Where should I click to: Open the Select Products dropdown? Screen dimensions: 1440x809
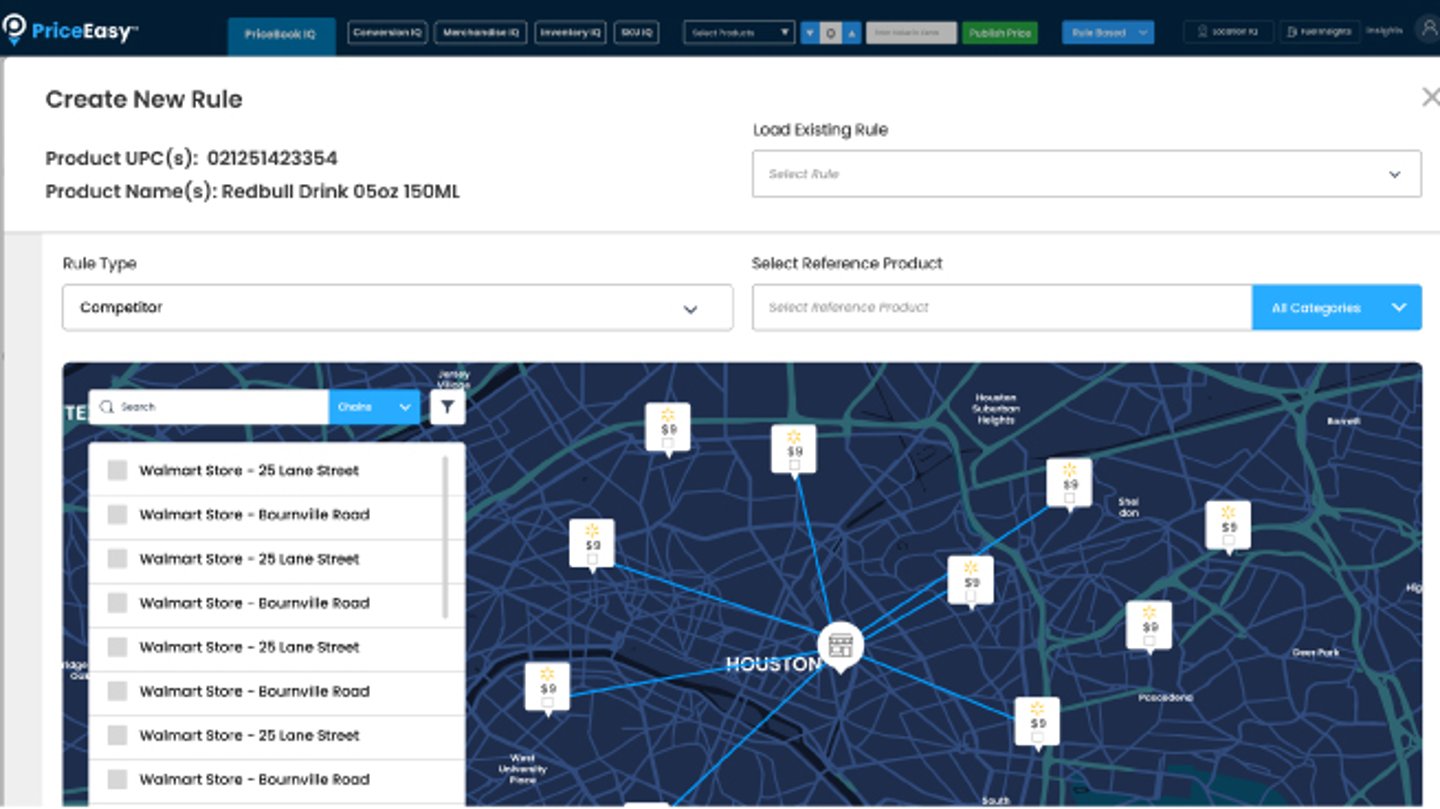coord(739,33)
